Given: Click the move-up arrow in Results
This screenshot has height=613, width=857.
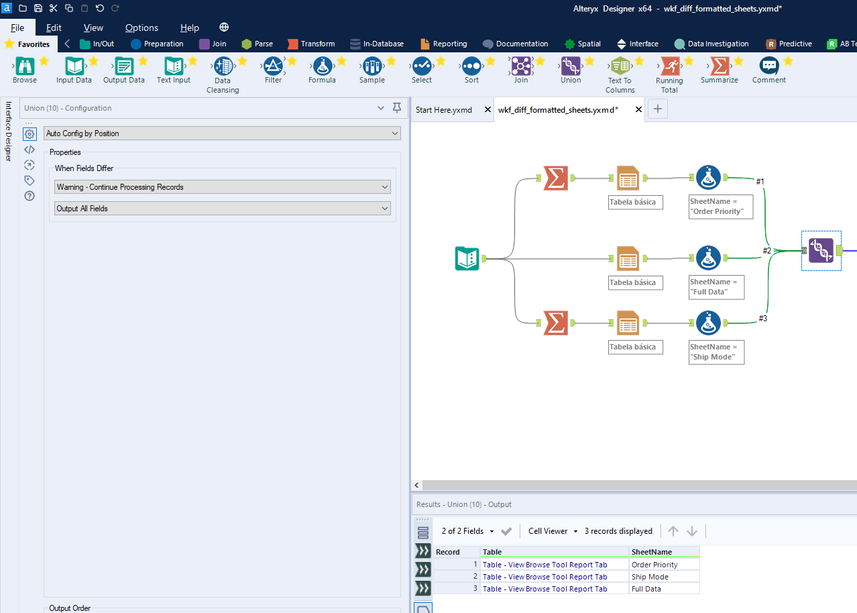Looking at the screenshot, I should point(673,531).
